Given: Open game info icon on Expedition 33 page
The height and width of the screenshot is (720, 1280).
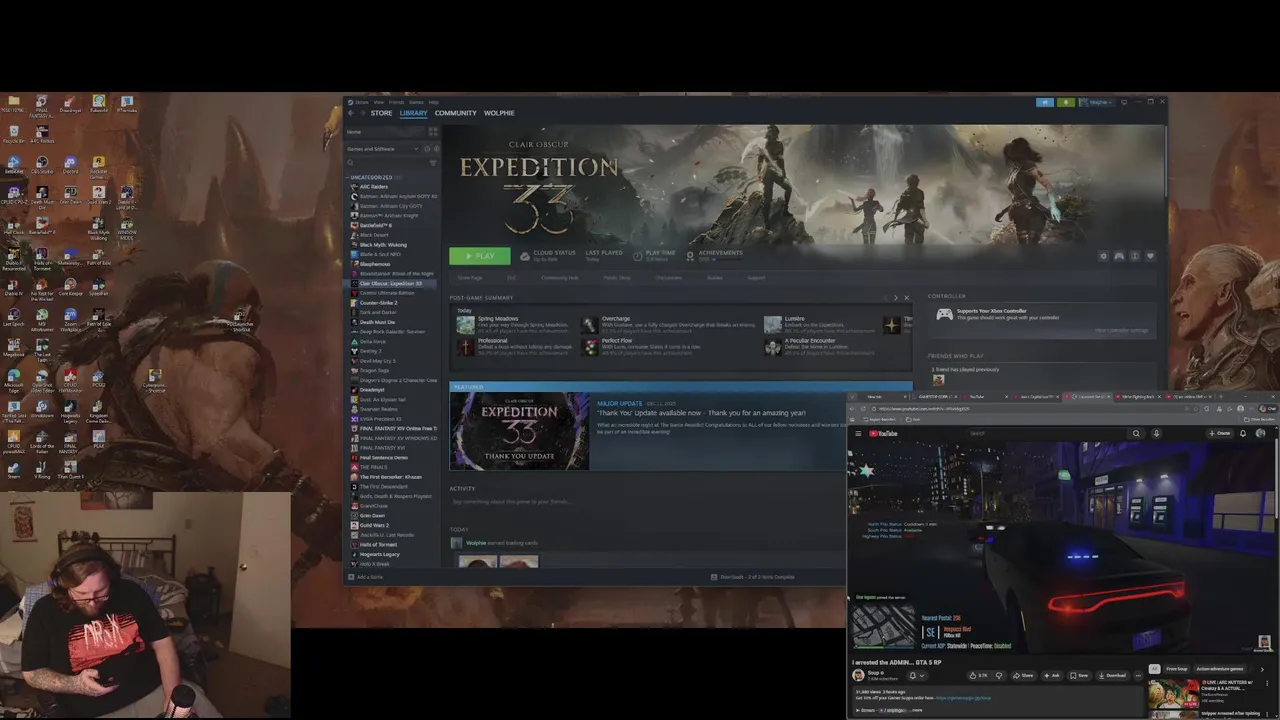Looking at the screenshot, I should pos(1134,256).
